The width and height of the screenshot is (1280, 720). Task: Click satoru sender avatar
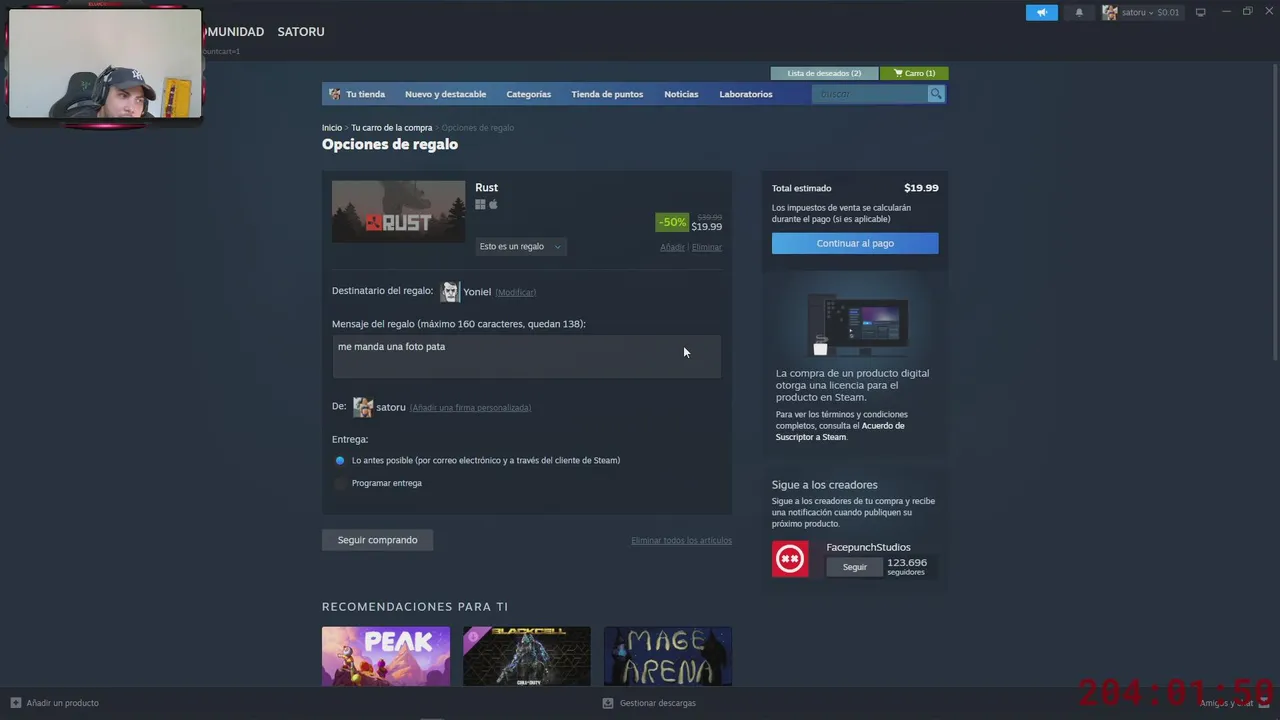click(363, 407)
